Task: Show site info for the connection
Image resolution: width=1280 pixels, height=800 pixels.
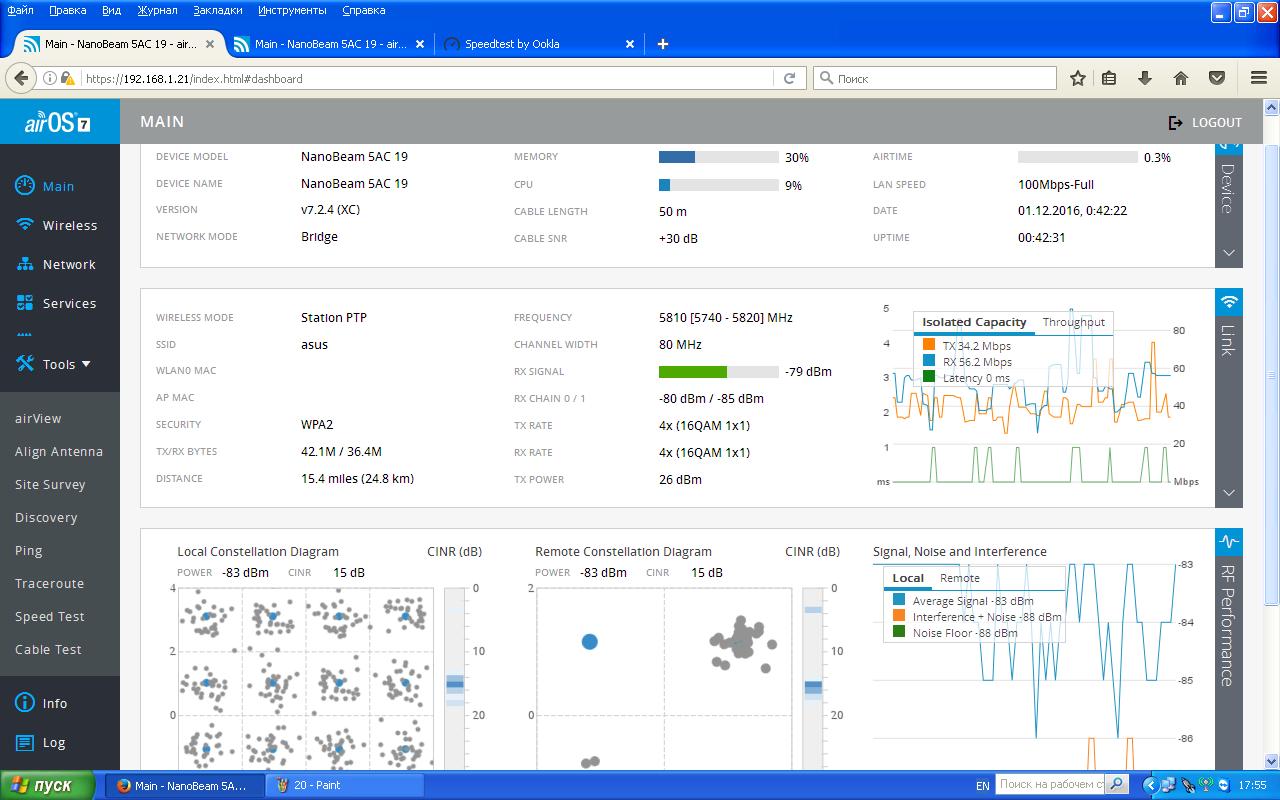Action: click(x=49, y=78)
